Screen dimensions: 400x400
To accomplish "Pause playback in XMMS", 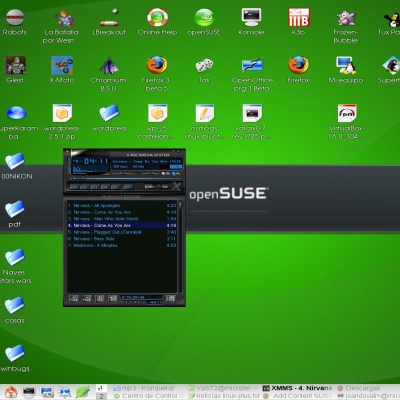I will (95, 187).
